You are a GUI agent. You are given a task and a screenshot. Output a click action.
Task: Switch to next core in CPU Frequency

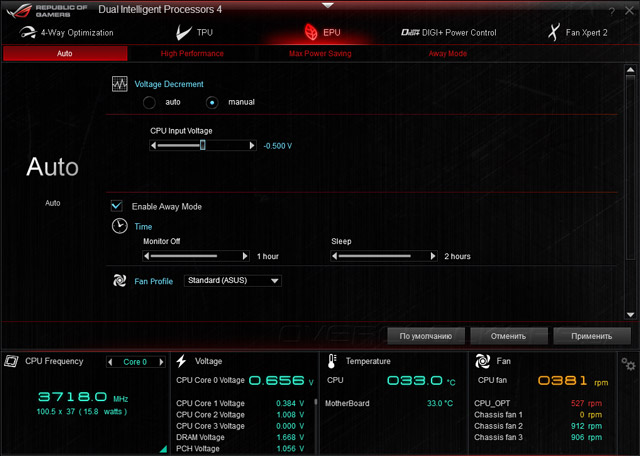[162, 362]
